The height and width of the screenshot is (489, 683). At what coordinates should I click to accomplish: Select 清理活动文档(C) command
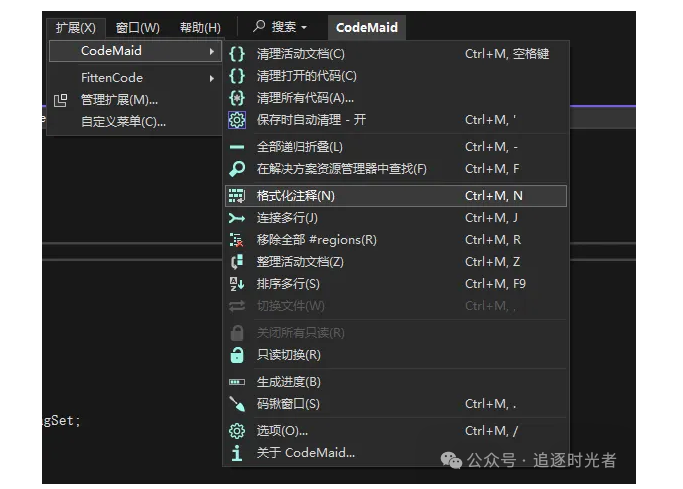(x=396, y=54)
